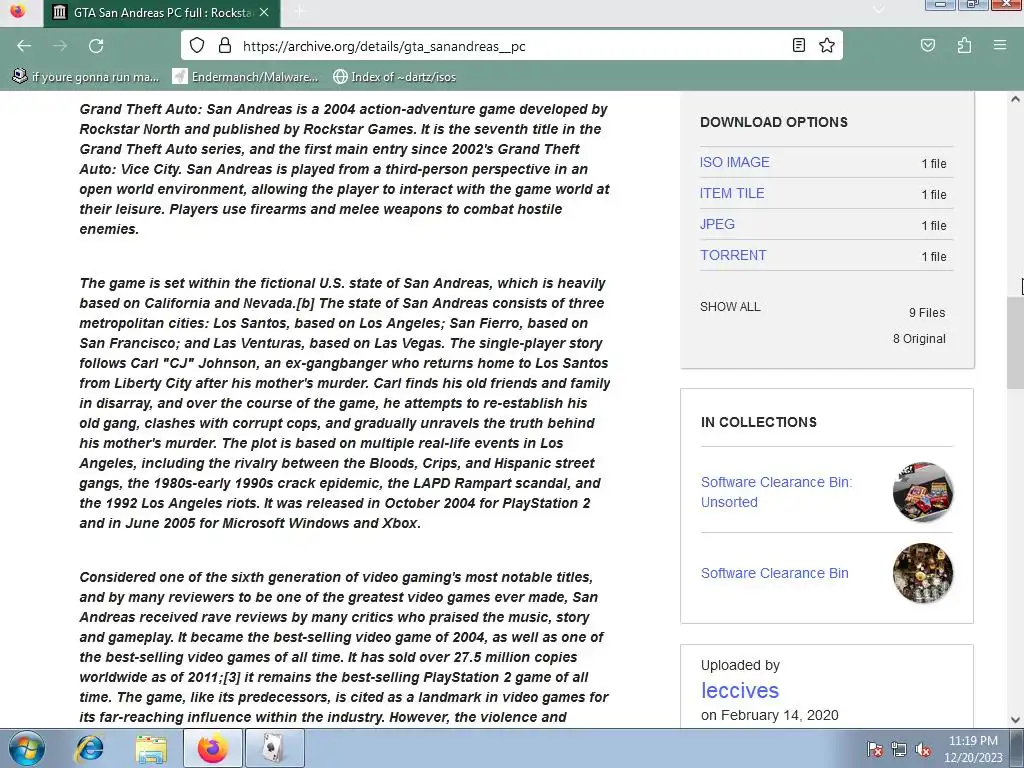Download the ISO IMAGE file
Screen dimensions: 1024x768
coord(735,162)
